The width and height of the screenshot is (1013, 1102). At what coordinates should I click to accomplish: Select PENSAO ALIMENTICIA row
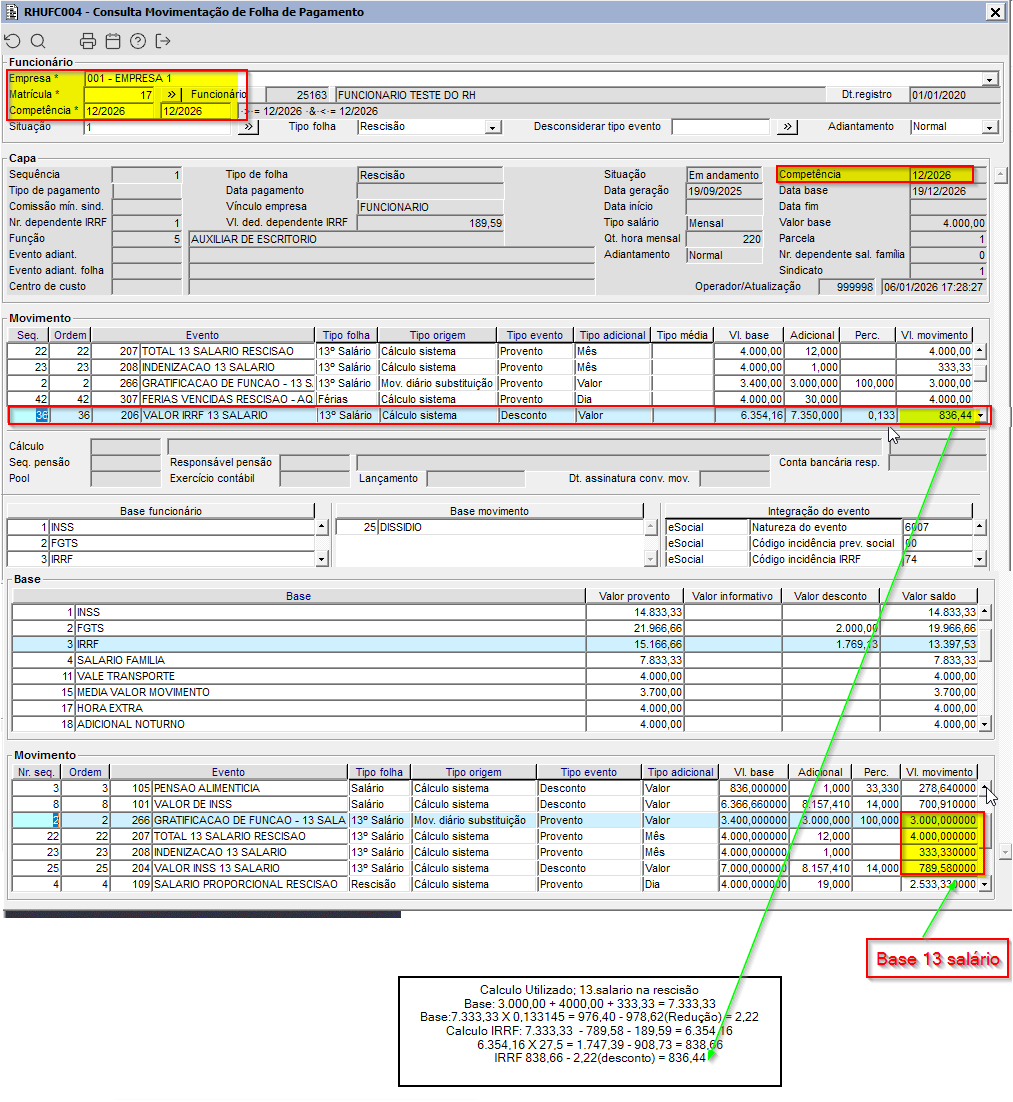495,788
